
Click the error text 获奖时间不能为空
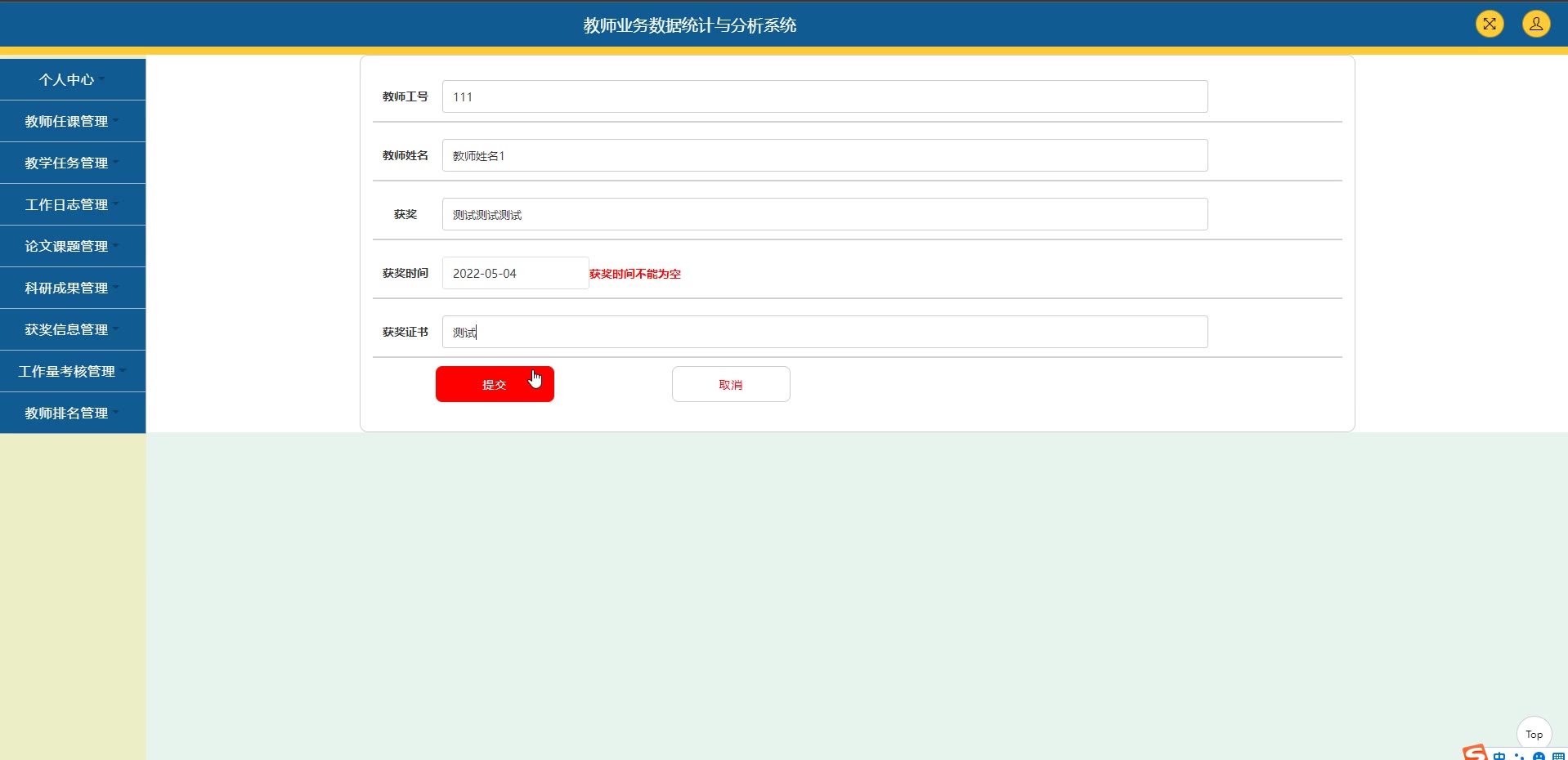point(635,274)
